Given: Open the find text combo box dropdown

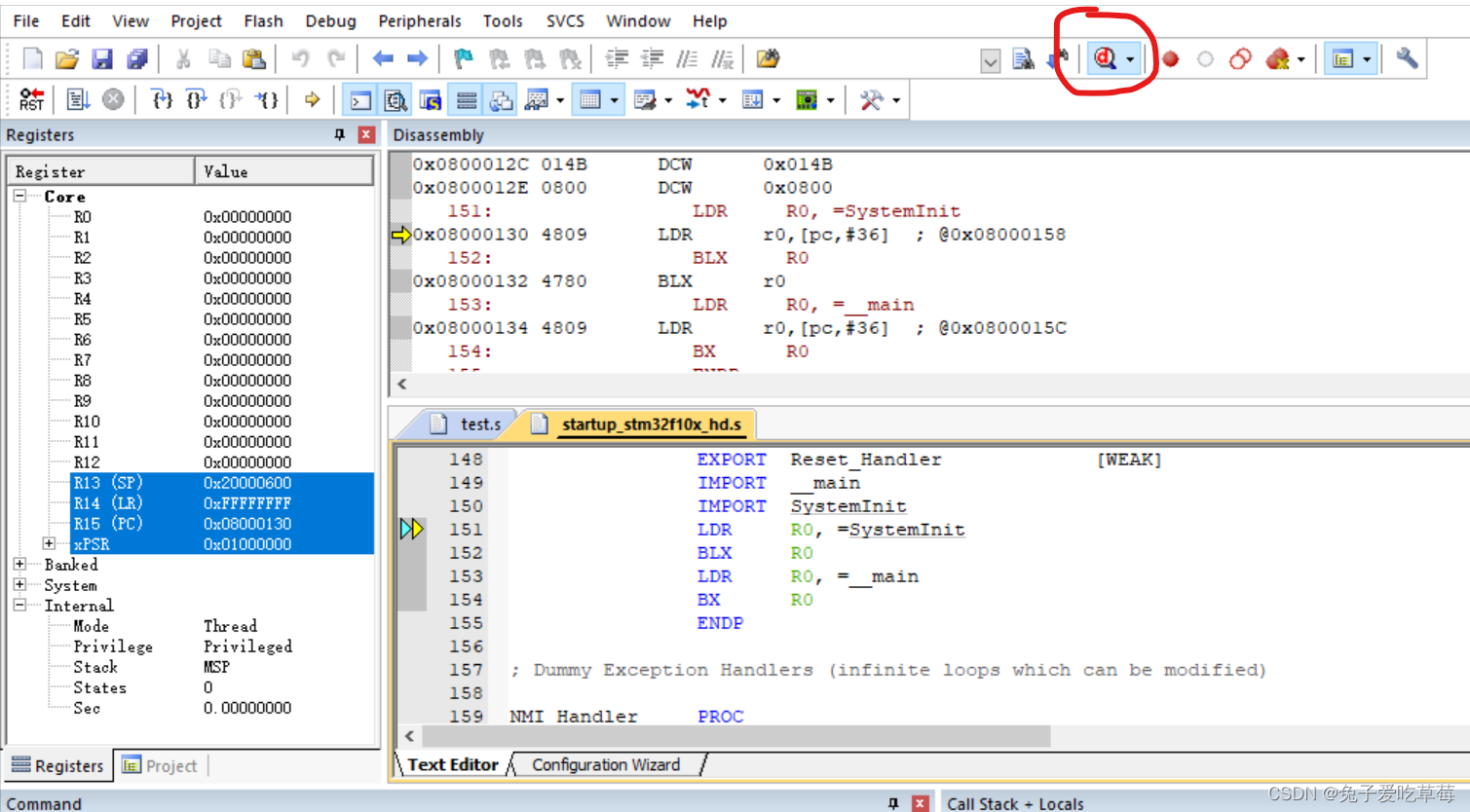Looking at the screenshot, I should coord(990,60).
